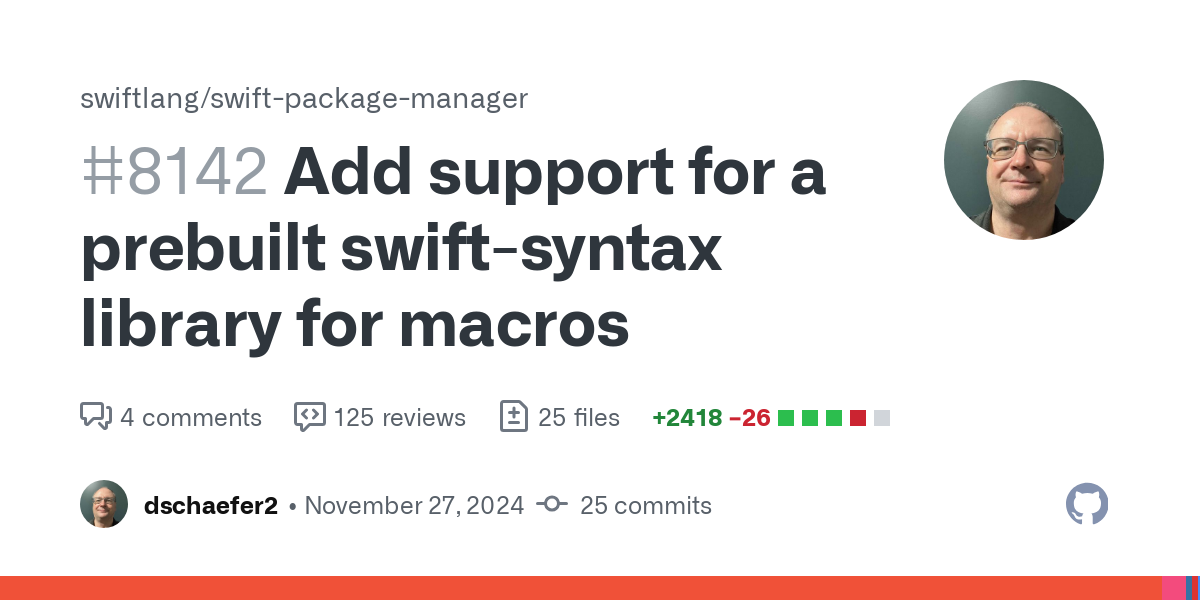Click the files changed diff icon
Viewport: 1200px width, 600px height.
click(513, 416)
